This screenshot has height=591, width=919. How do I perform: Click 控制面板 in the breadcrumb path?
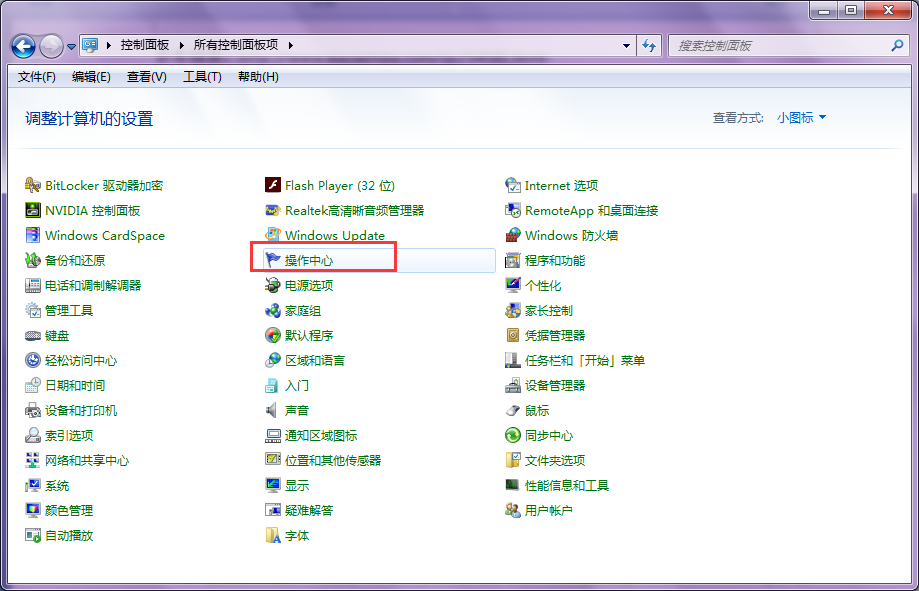(145, 45)
